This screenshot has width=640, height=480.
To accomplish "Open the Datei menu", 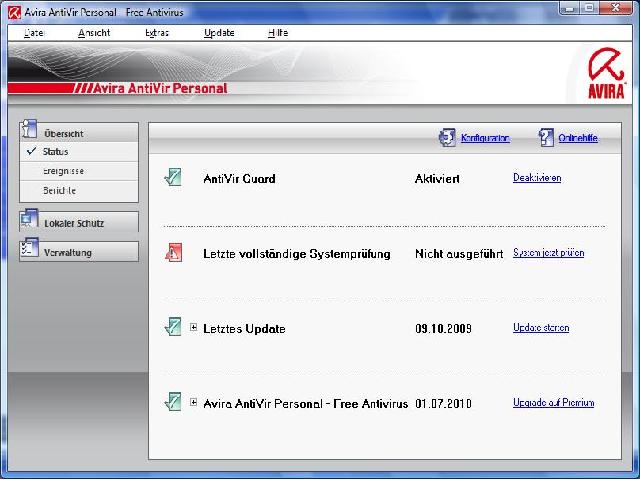I will (34, 33).
